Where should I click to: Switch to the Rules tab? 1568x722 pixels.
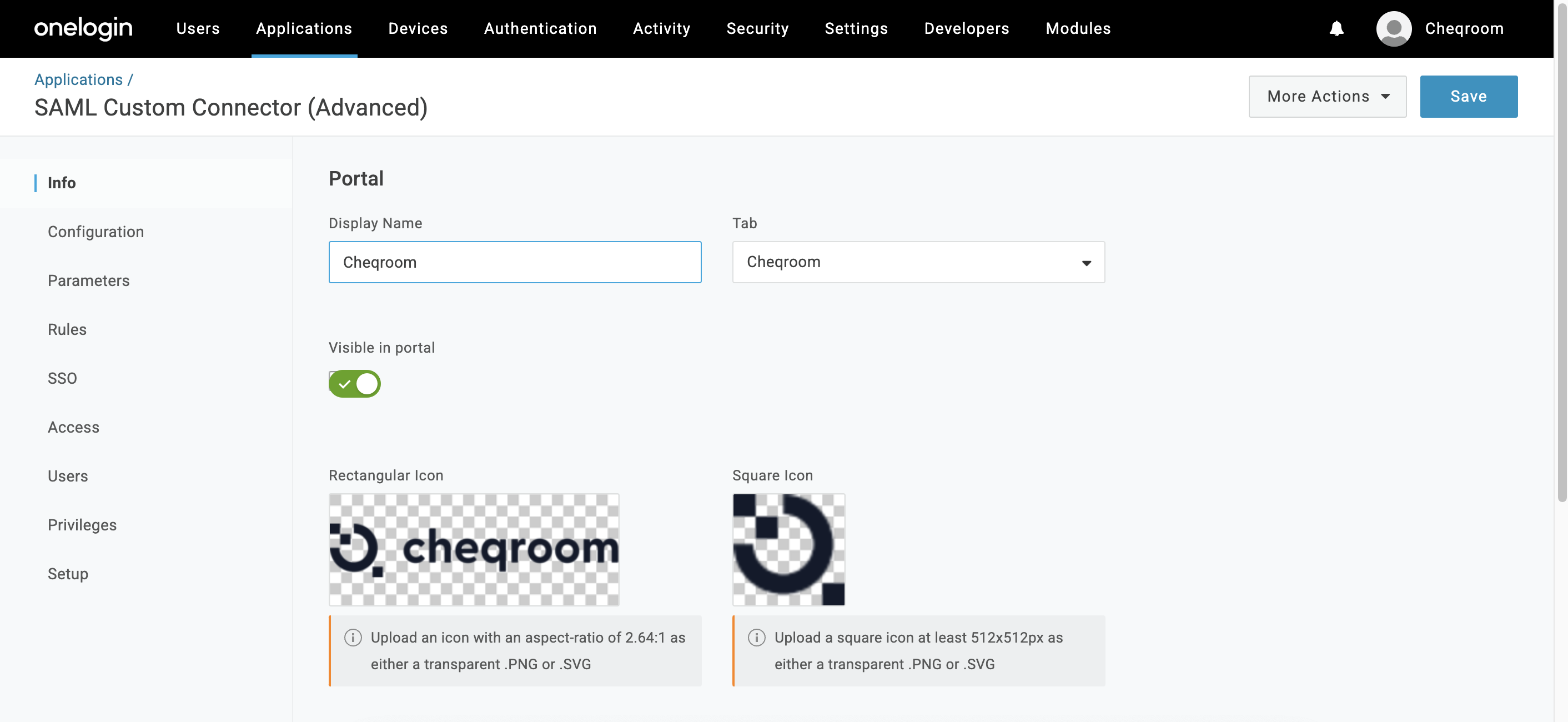point(67,329)
